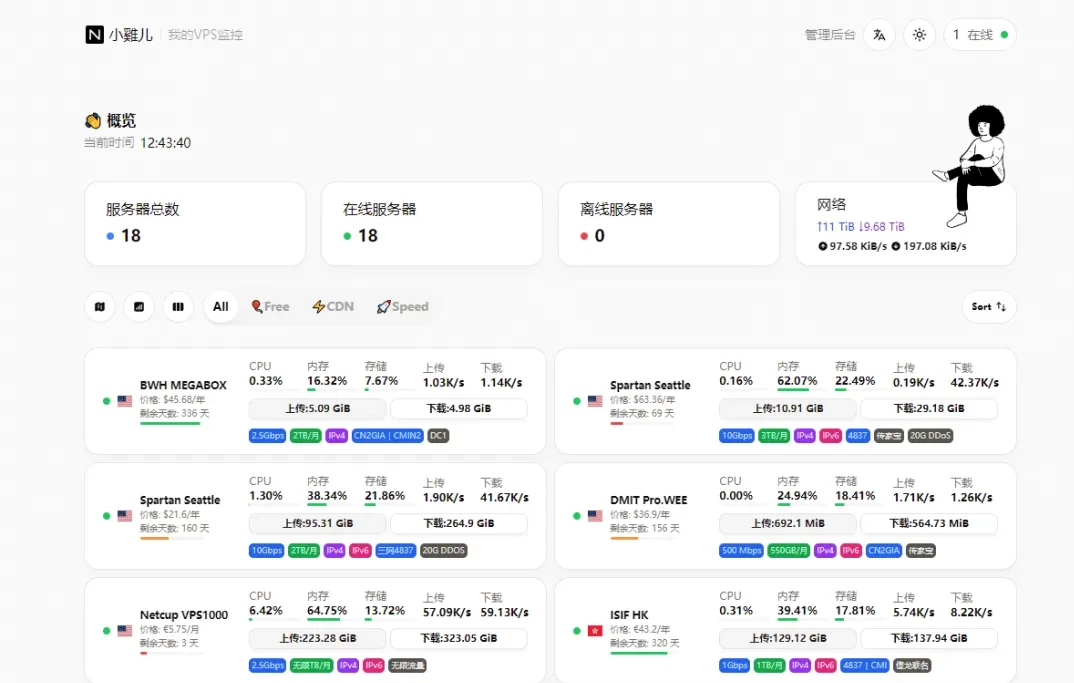The width and height of the screenshot is (1074, 683).
Task: Click the 上传:95.31 GiB upload total
Action: point(318,523)
